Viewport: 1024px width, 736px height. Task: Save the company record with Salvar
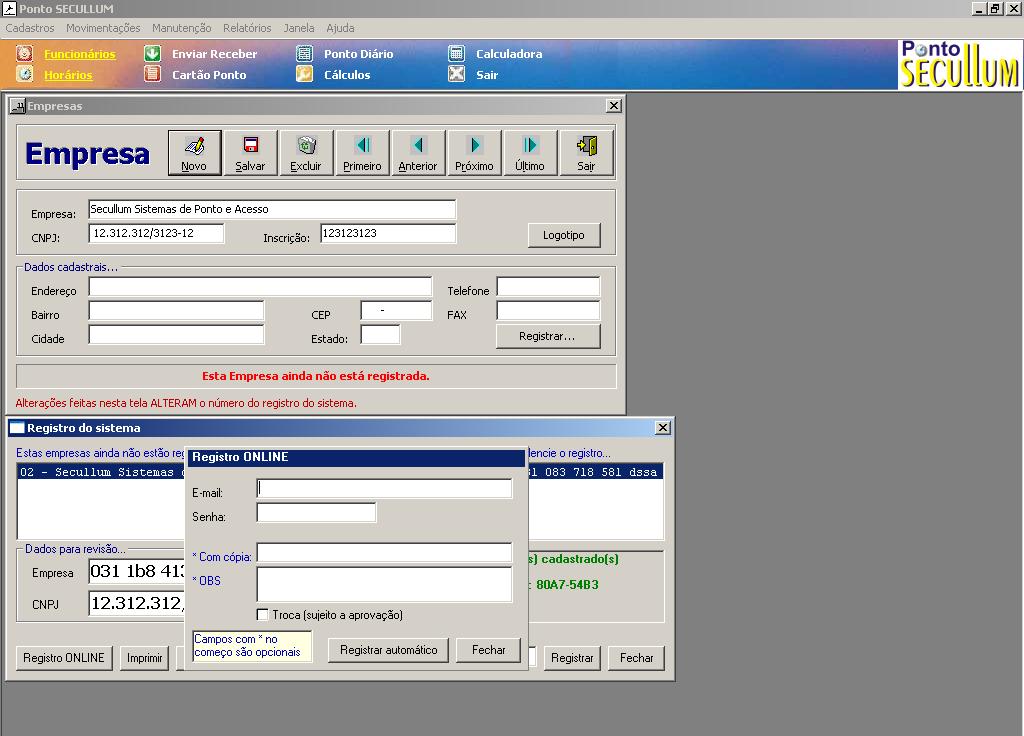tap(250, 153)
